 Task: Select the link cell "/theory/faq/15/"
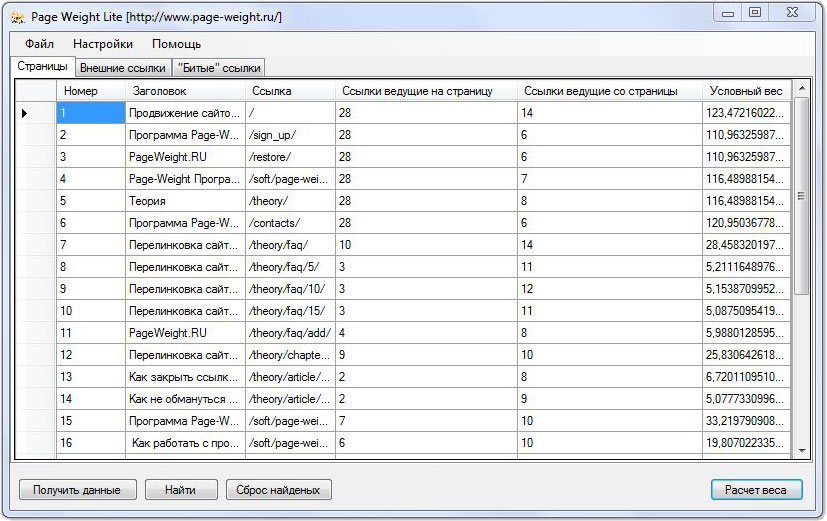290,311
